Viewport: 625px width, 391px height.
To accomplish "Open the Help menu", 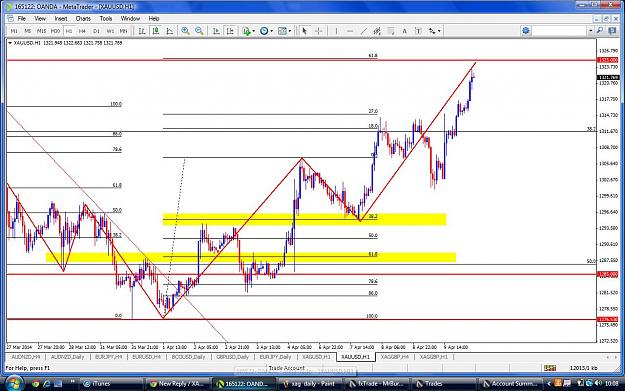I will [x=154, y=18].
